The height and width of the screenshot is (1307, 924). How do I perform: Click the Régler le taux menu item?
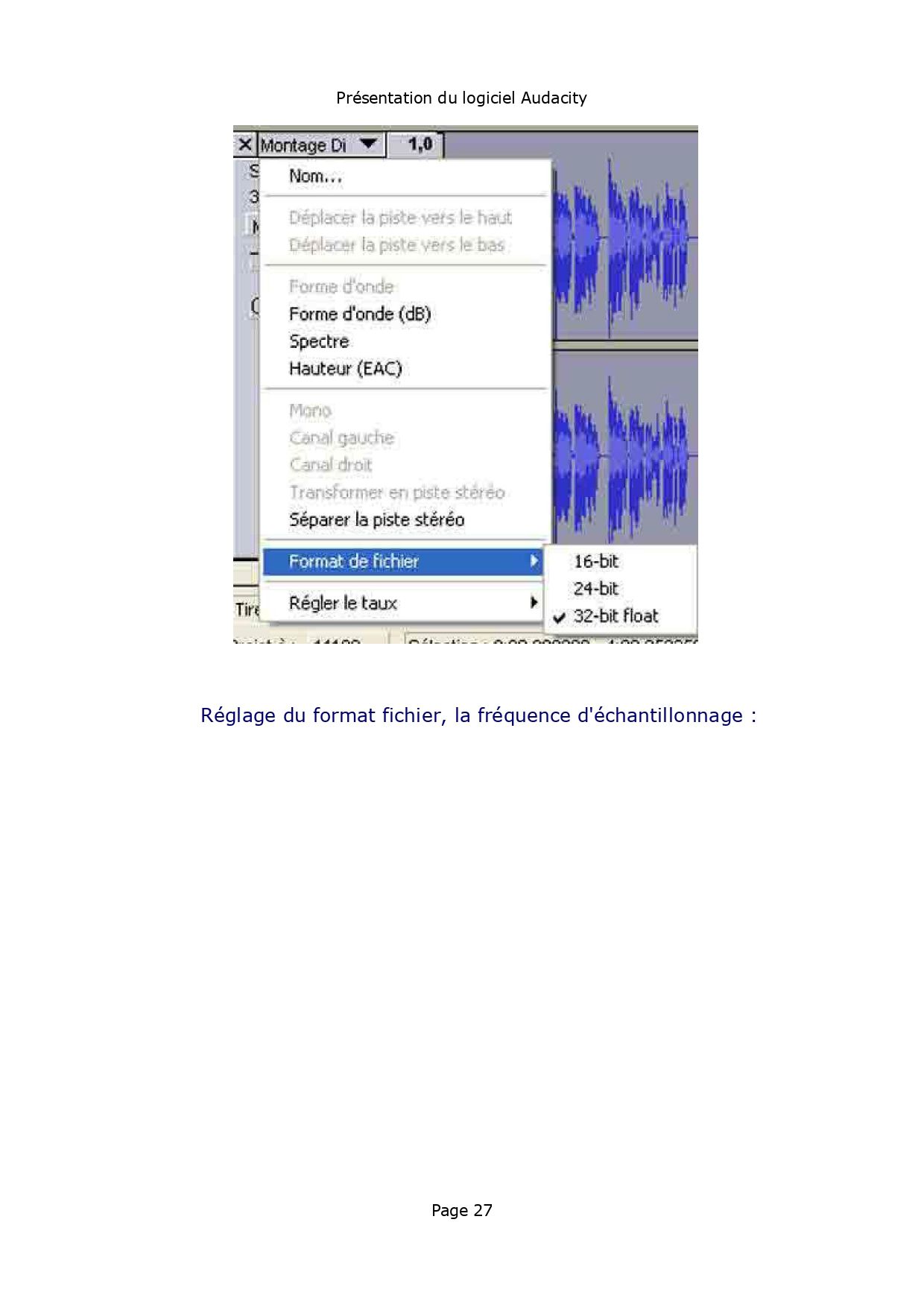(343, 603)
